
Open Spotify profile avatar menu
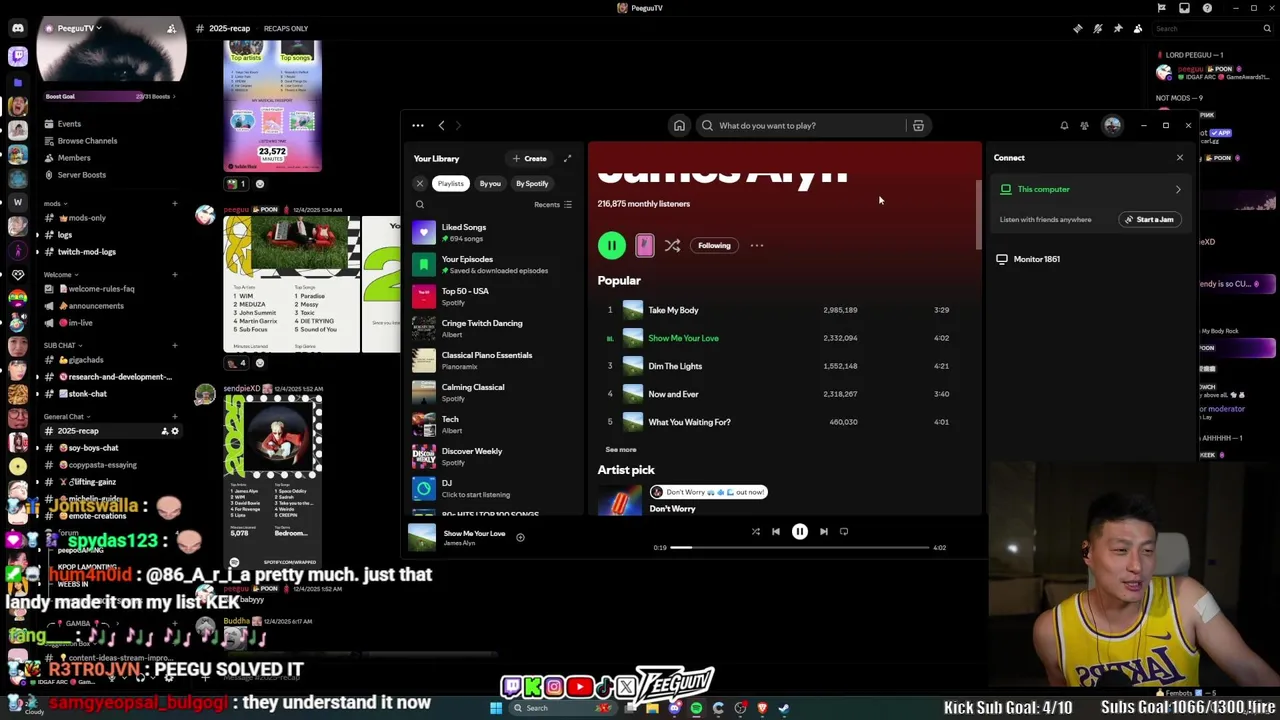[x=1112, y=125]
